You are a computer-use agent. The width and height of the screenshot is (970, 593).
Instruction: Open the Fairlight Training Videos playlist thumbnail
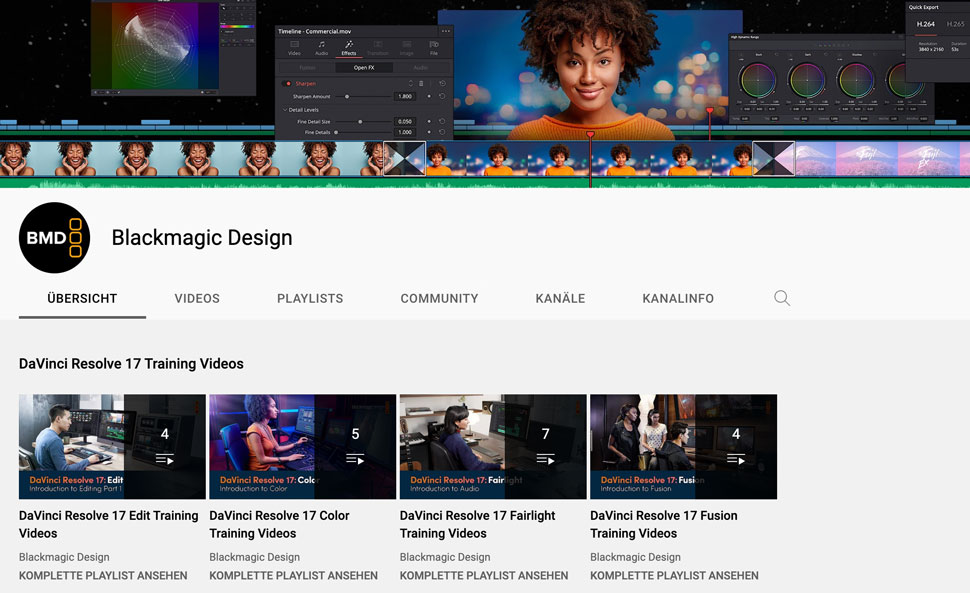point(493,446)
